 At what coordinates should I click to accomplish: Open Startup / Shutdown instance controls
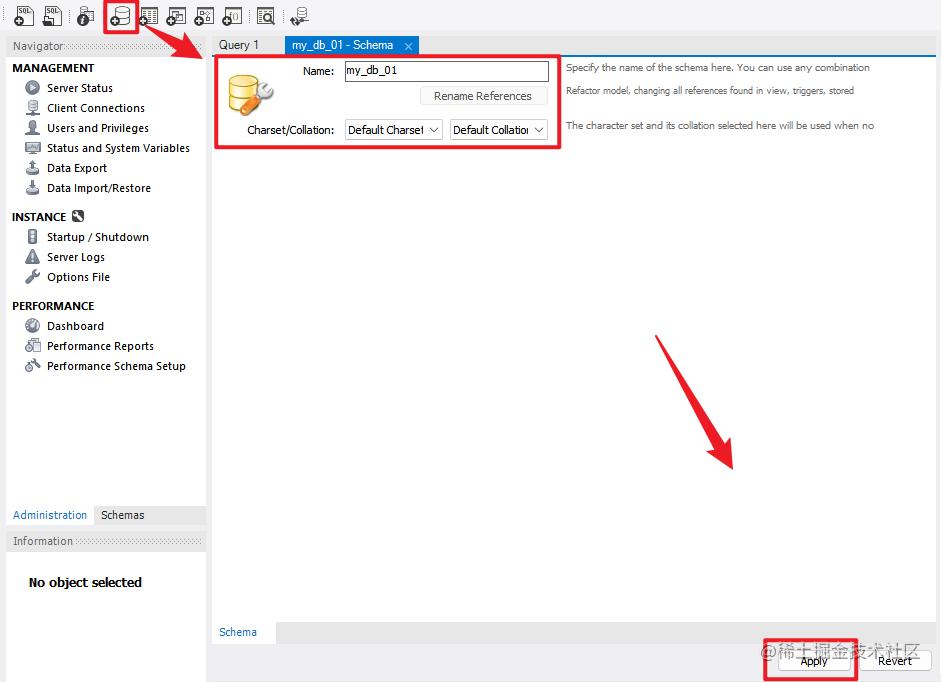tap(95, 237)
